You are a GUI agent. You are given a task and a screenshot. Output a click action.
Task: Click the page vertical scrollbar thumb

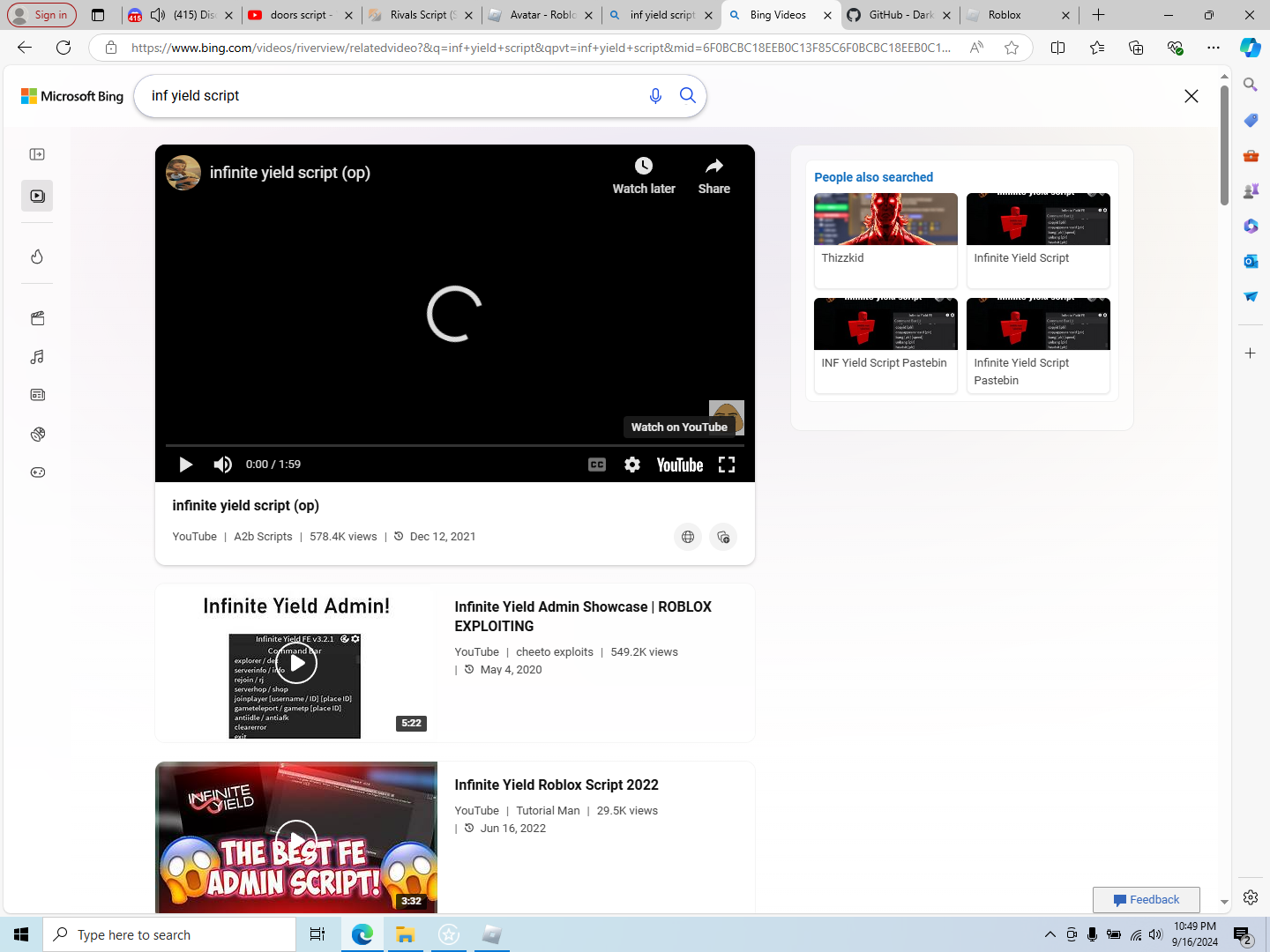click(x=1224, y=145)
